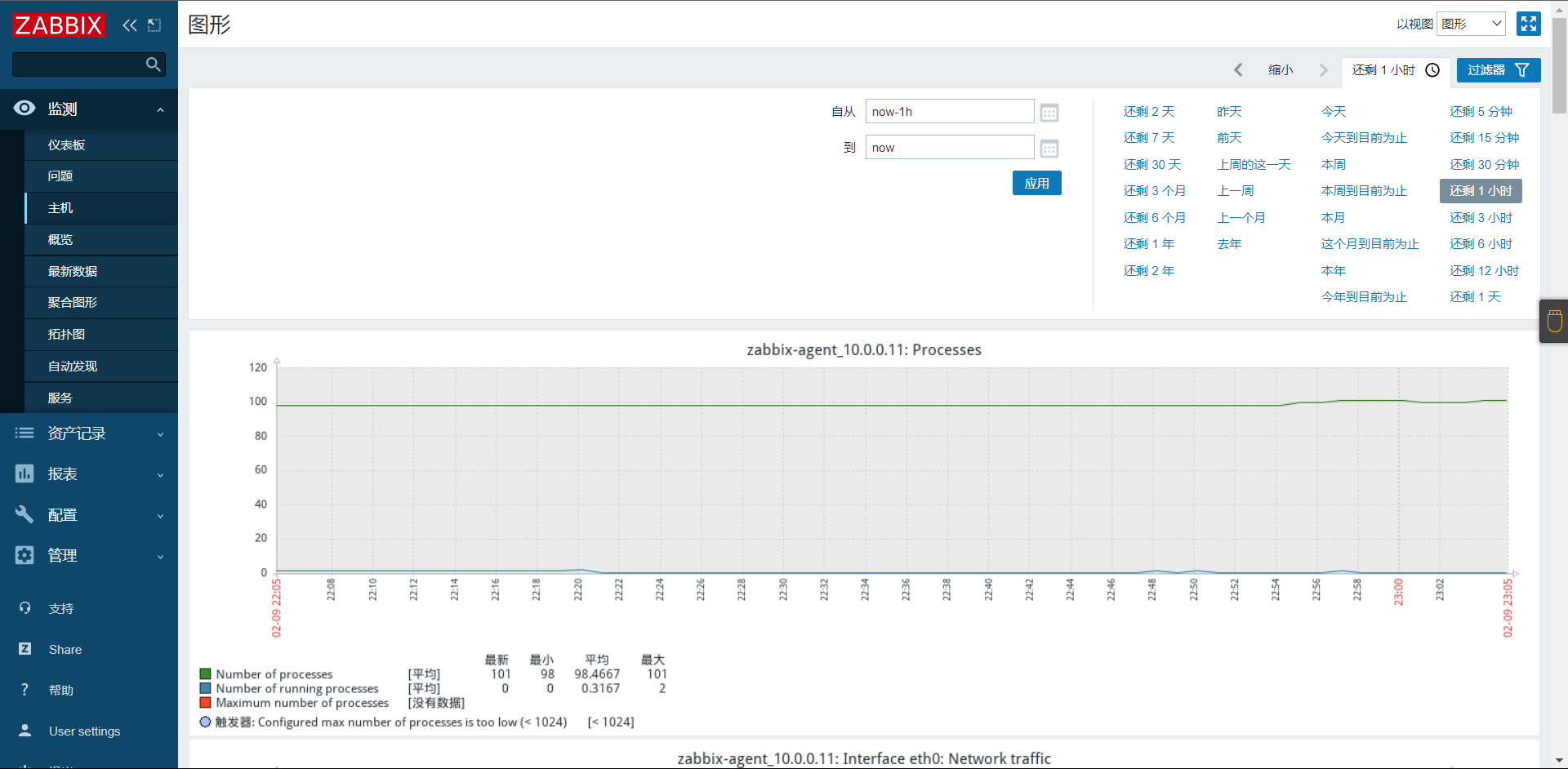Go to previous time period arrow
Viewport: 1568px width, 769px height.
1238,70
